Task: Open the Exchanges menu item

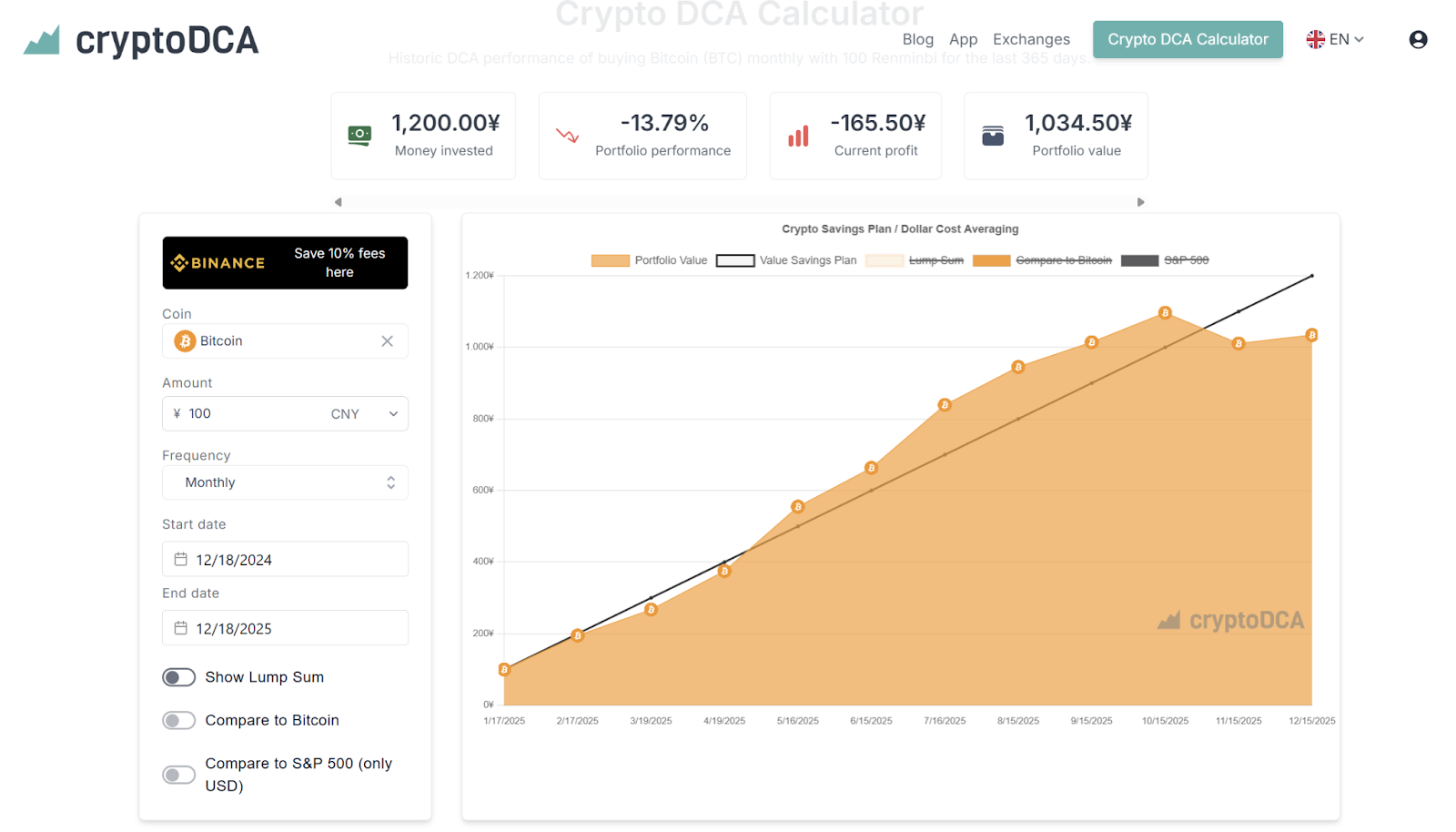Action: [1031, 39]
